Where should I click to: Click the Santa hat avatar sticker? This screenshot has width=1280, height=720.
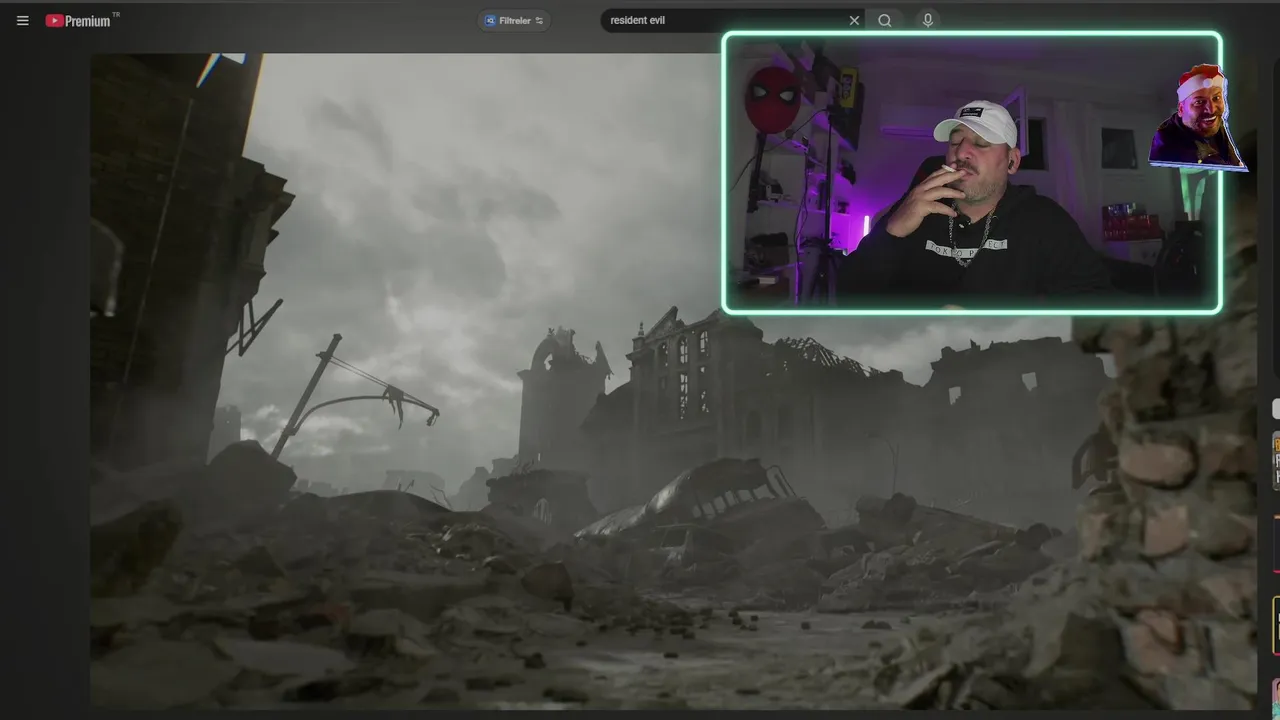1197,118
